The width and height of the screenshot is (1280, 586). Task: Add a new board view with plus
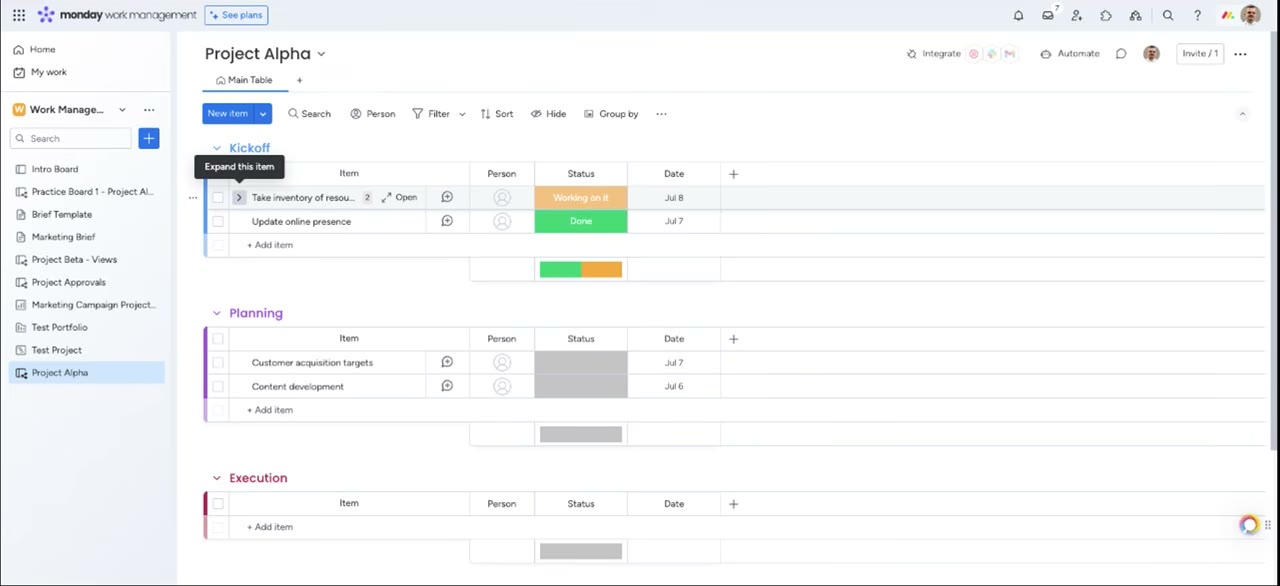(299, 80)
